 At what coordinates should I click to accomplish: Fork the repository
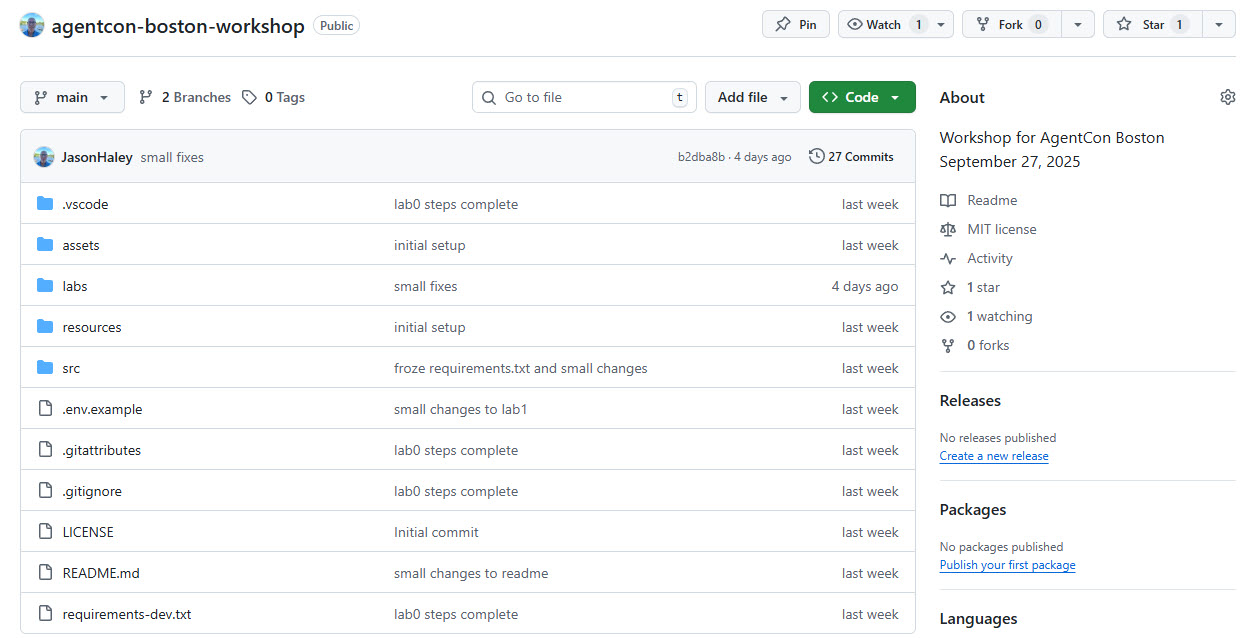pyautogui.click(x=1009, y=24)
